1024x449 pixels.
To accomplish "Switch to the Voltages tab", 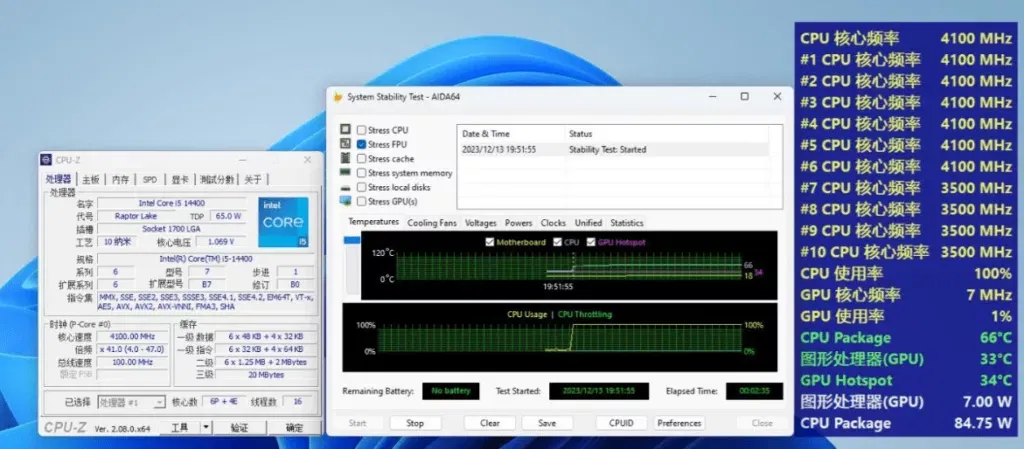I will tap(481, 223).
